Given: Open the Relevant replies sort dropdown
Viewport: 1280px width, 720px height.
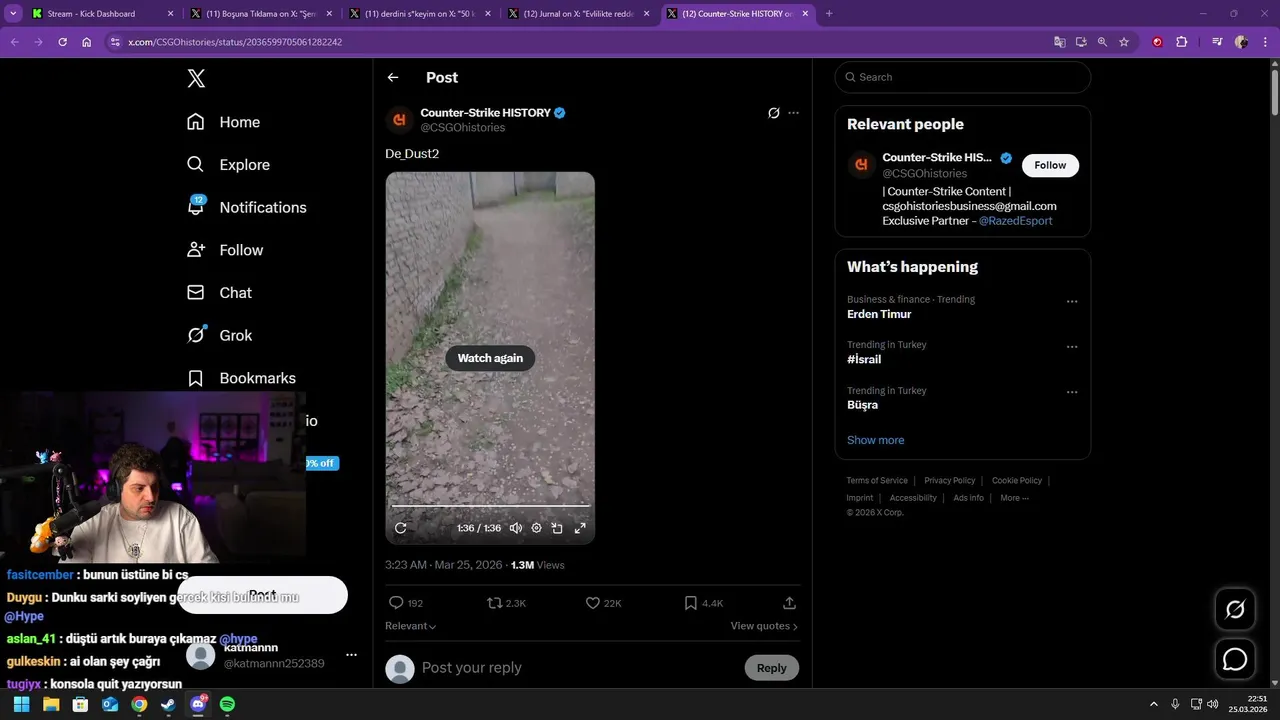Looking at the screenshot, I should coord(411,626).
